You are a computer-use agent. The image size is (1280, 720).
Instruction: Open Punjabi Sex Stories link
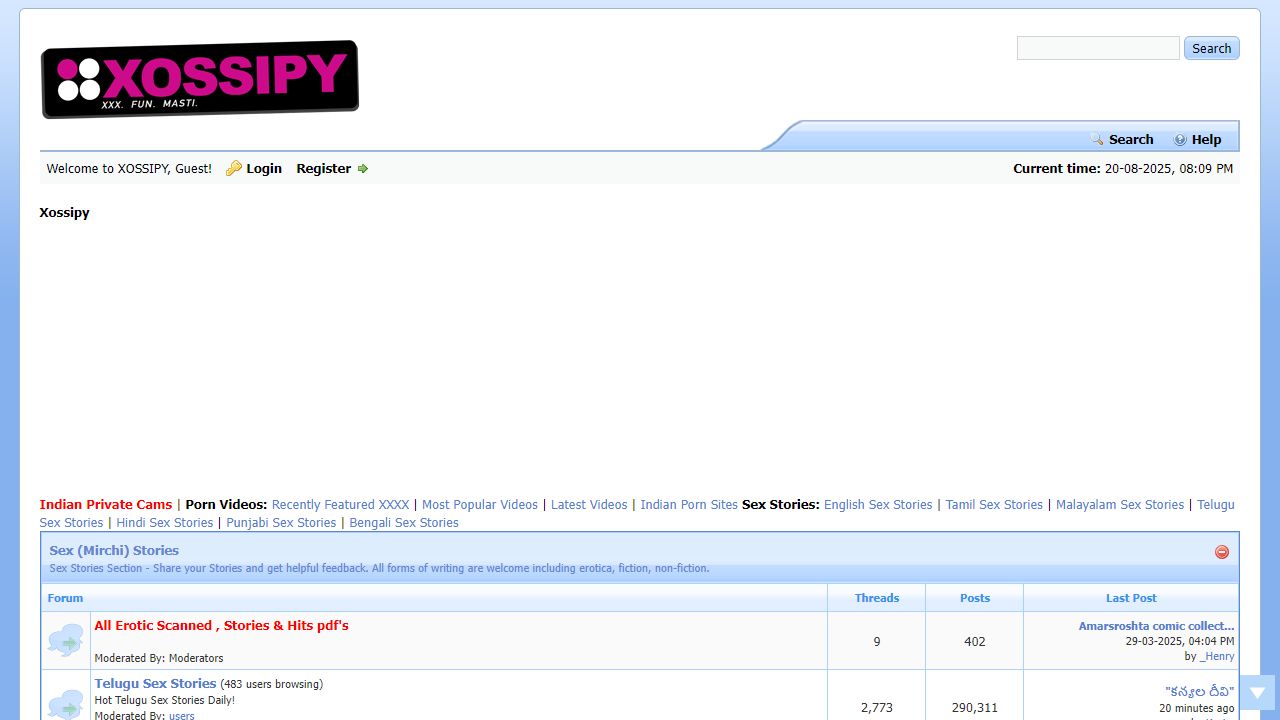[x=281, y=523]
